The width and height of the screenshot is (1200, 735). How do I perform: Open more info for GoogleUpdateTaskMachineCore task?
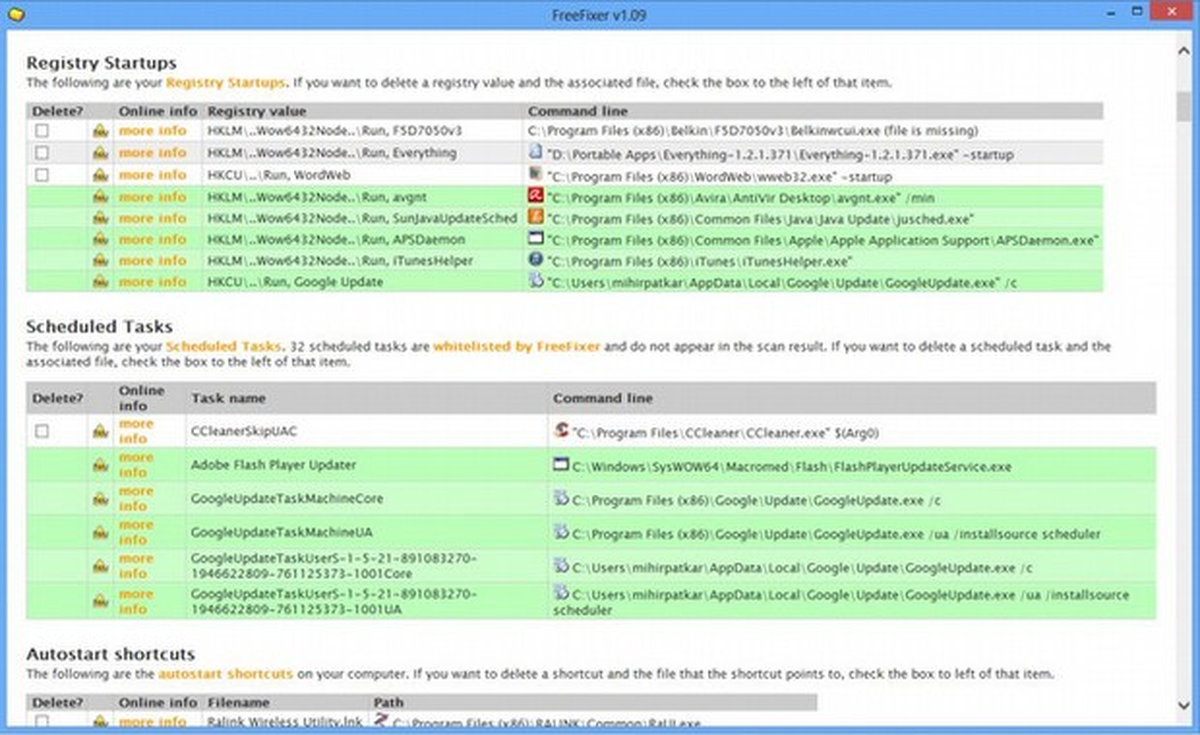click(x=136, y=499)
